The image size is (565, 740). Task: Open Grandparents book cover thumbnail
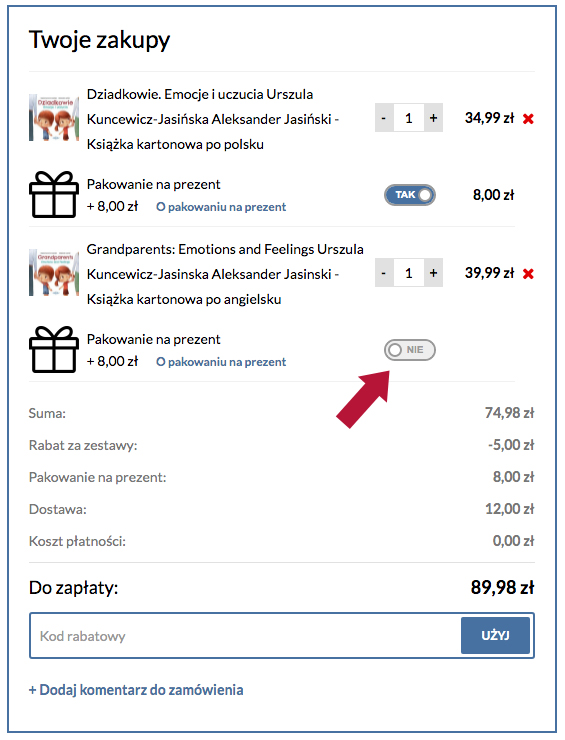pos(54,272)
